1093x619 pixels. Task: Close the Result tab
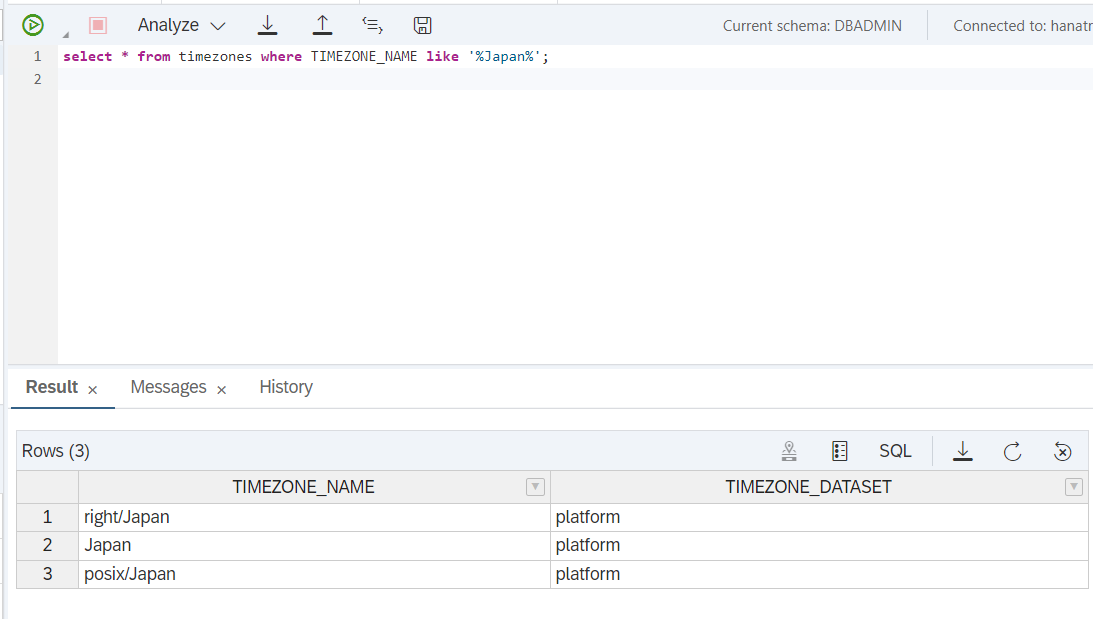(x=92, y=390)
